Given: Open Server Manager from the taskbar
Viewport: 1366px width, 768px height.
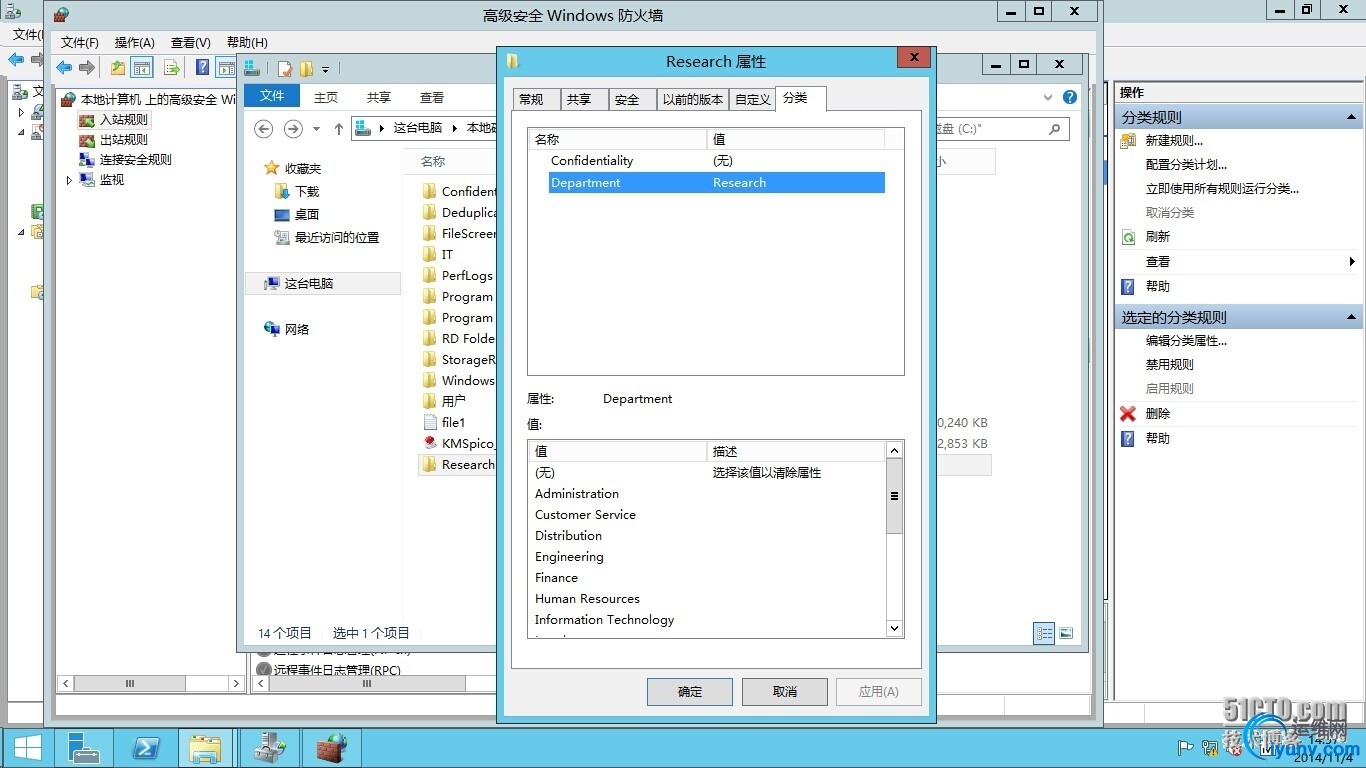Looking at the screenshot, I should point(83,748).
